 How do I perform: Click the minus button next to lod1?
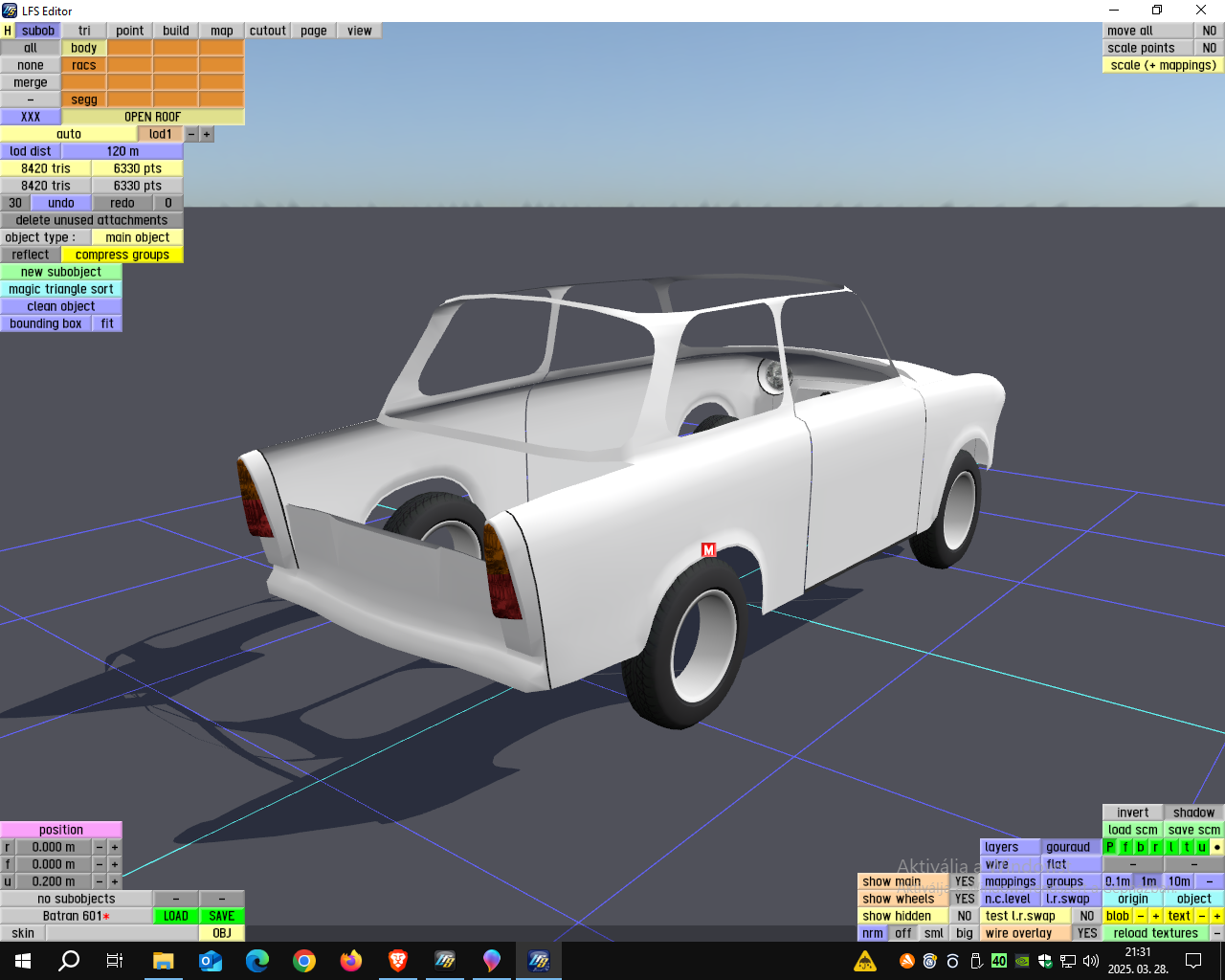[x=191, y=134]
